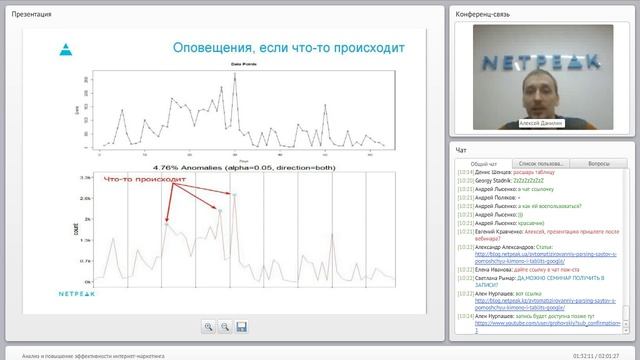Switch to the Общий чат tab
640x360 pixels.
coord(484,164)
